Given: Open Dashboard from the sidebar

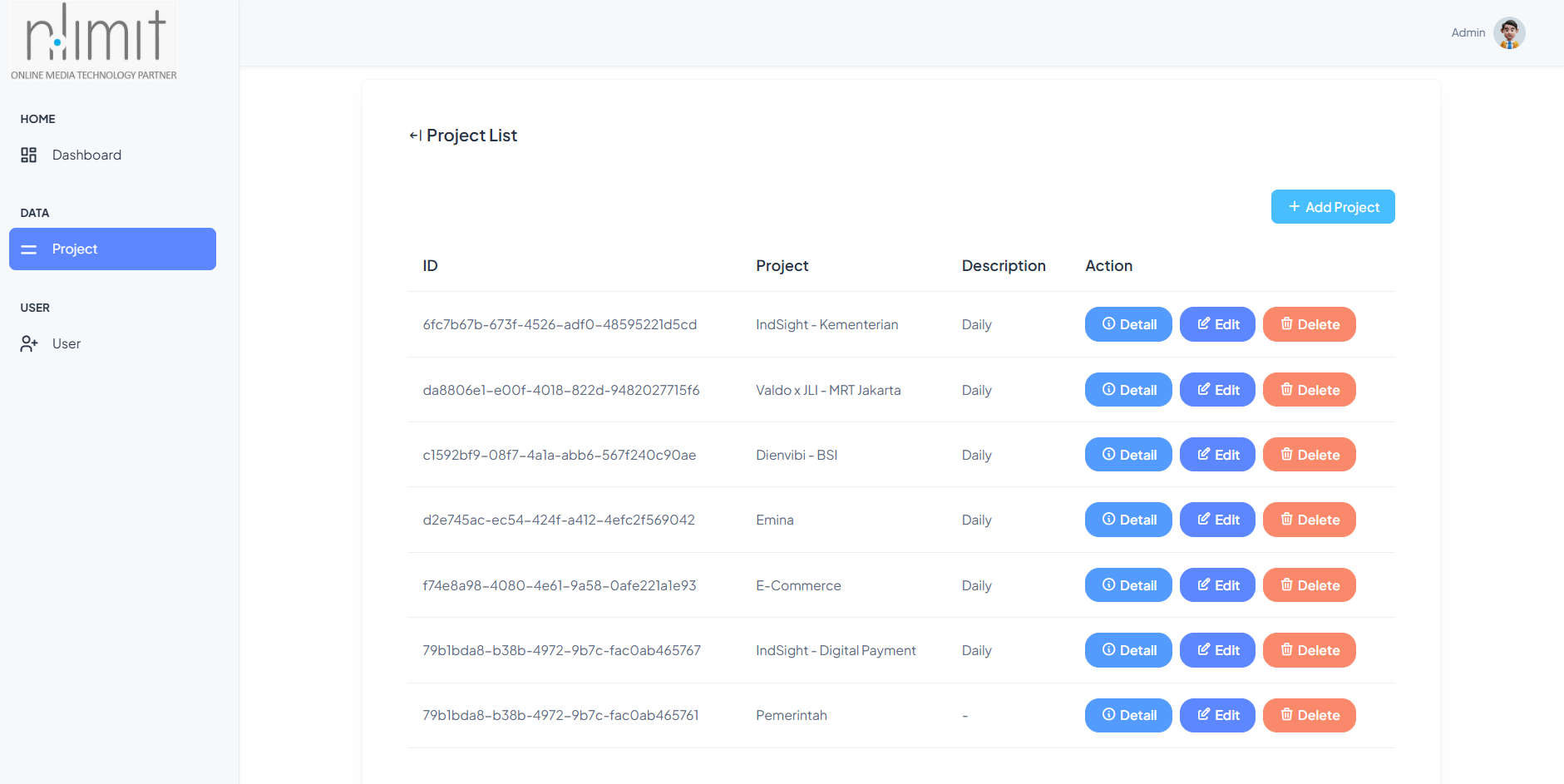Looking at the screenshot, I should tap(86, 155).
